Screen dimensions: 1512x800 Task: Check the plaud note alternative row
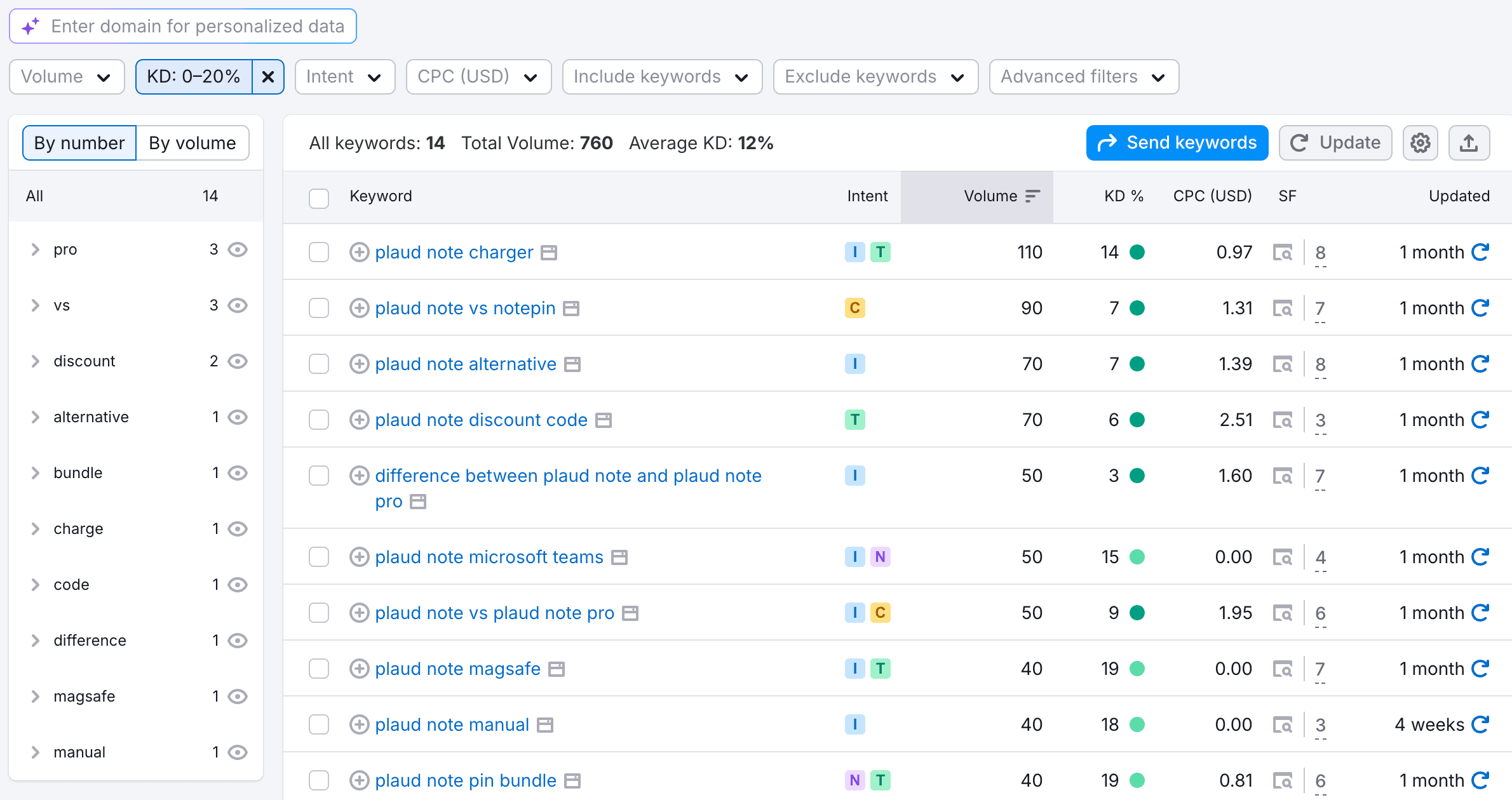(x=319, y=364)
